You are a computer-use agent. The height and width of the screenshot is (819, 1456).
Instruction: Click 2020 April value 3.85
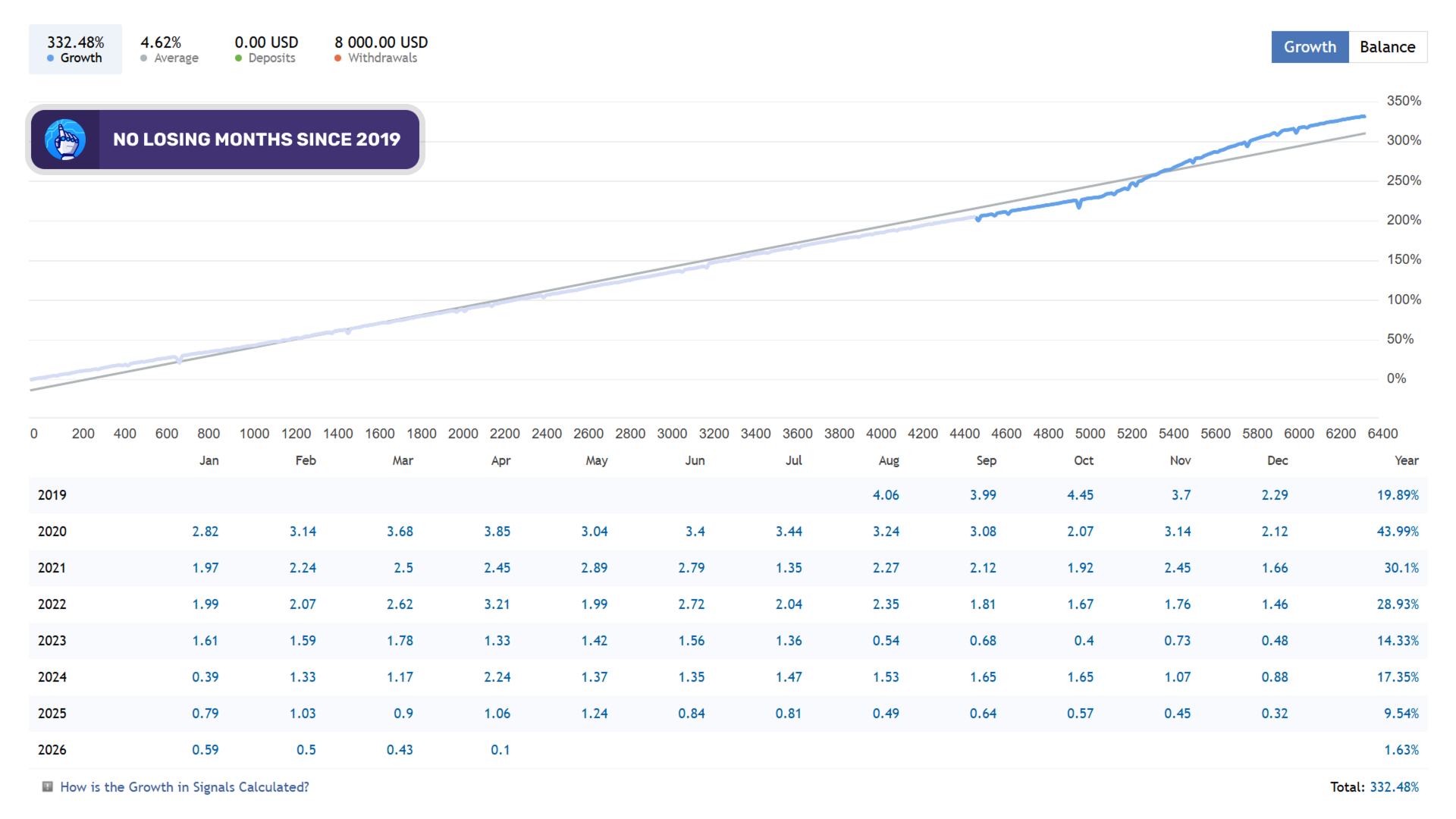click(497, 532)
